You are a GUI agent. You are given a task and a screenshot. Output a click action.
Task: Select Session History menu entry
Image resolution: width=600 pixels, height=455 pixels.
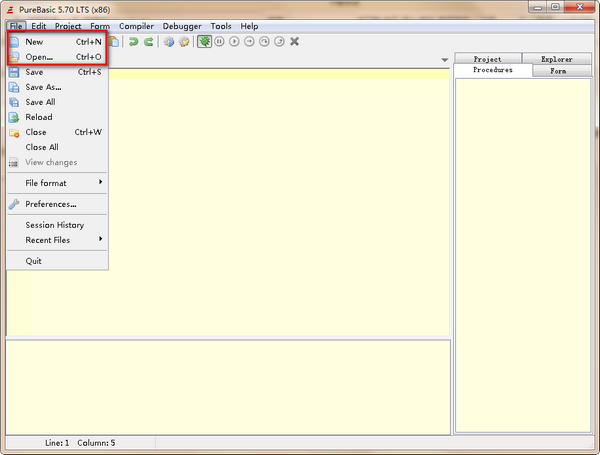[x=54, y=225]
